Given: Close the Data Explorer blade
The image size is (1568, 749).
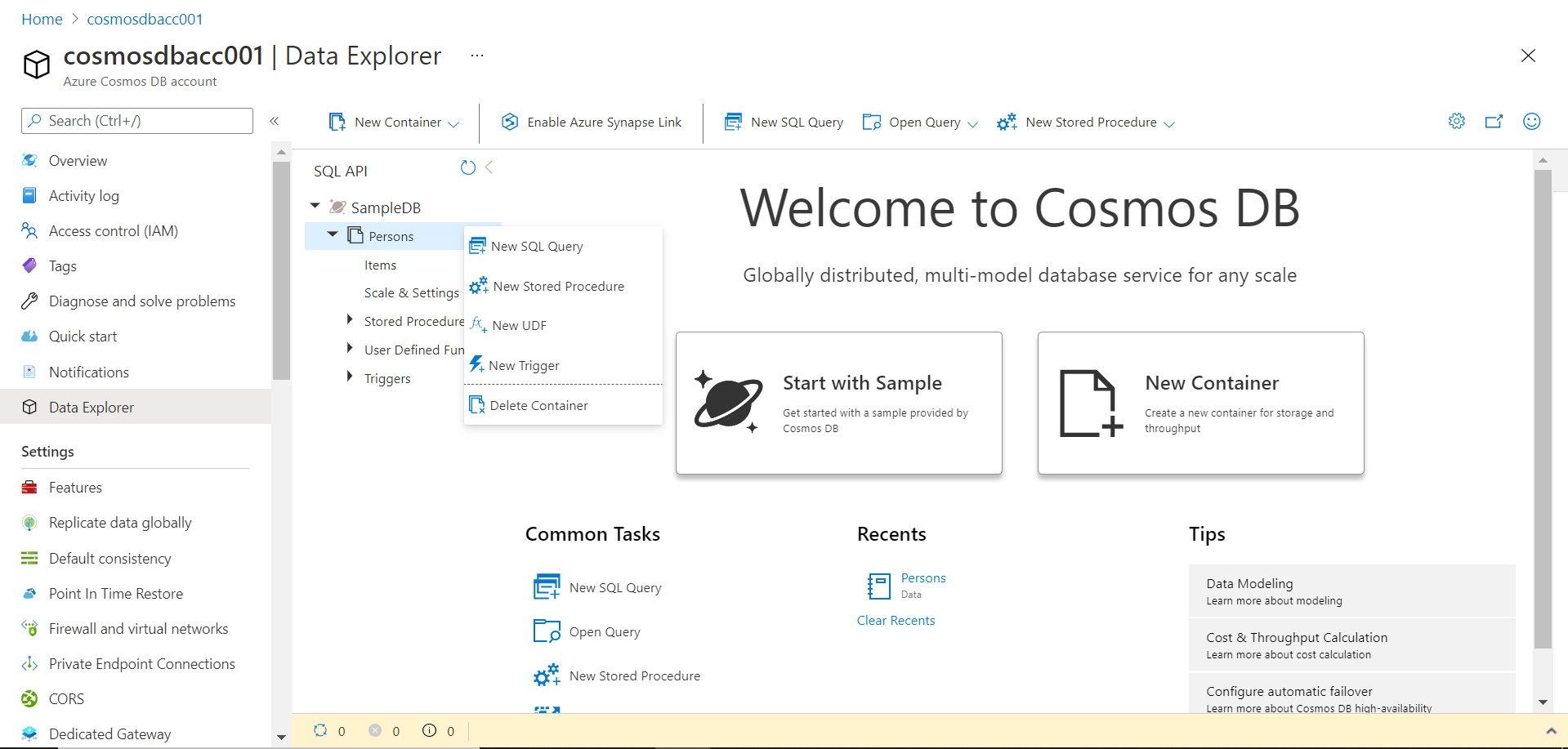Looking at the screenshot, I should pos(1528,56).
